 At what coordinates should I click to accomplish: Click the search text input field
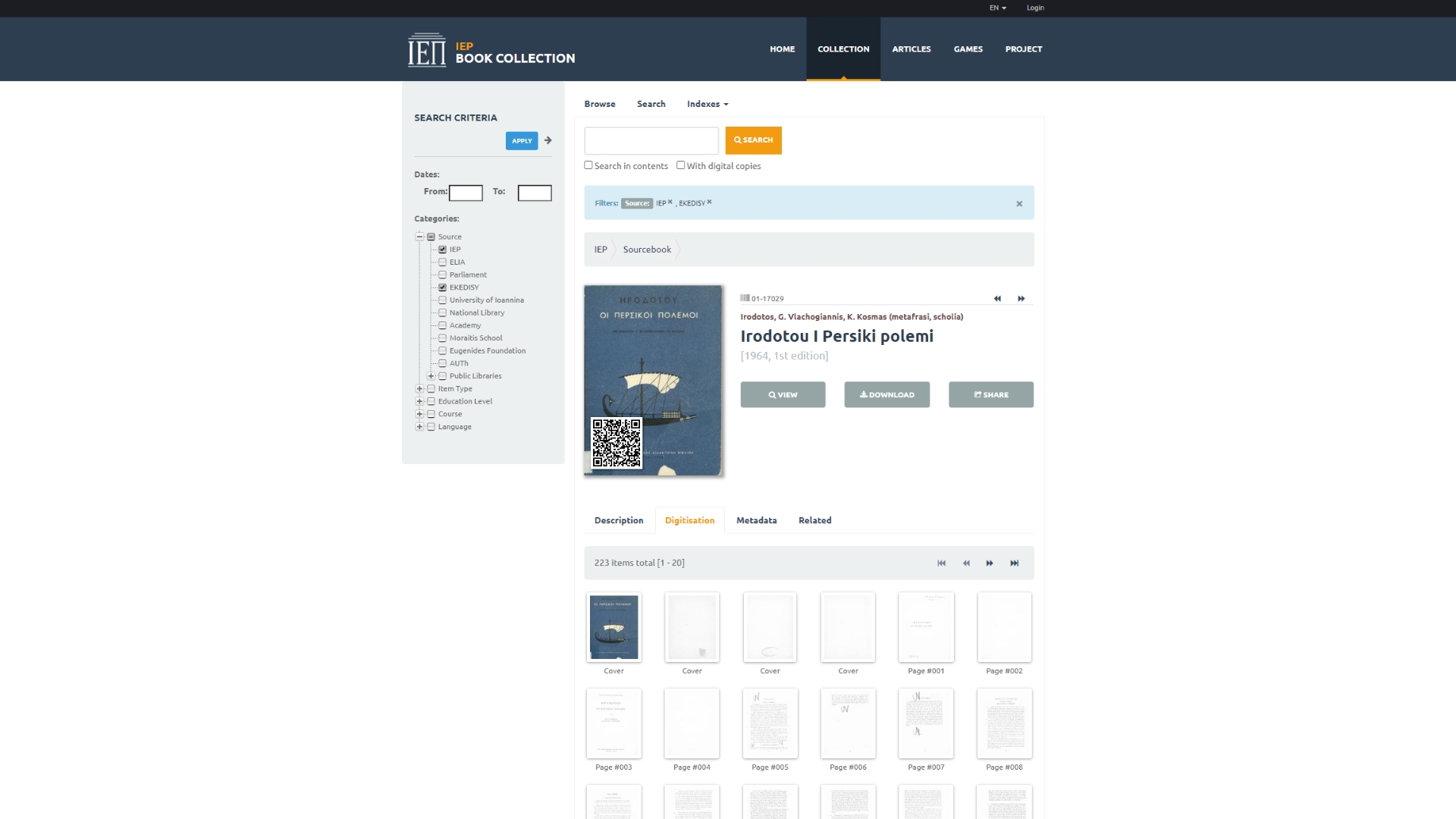point(651,140)
